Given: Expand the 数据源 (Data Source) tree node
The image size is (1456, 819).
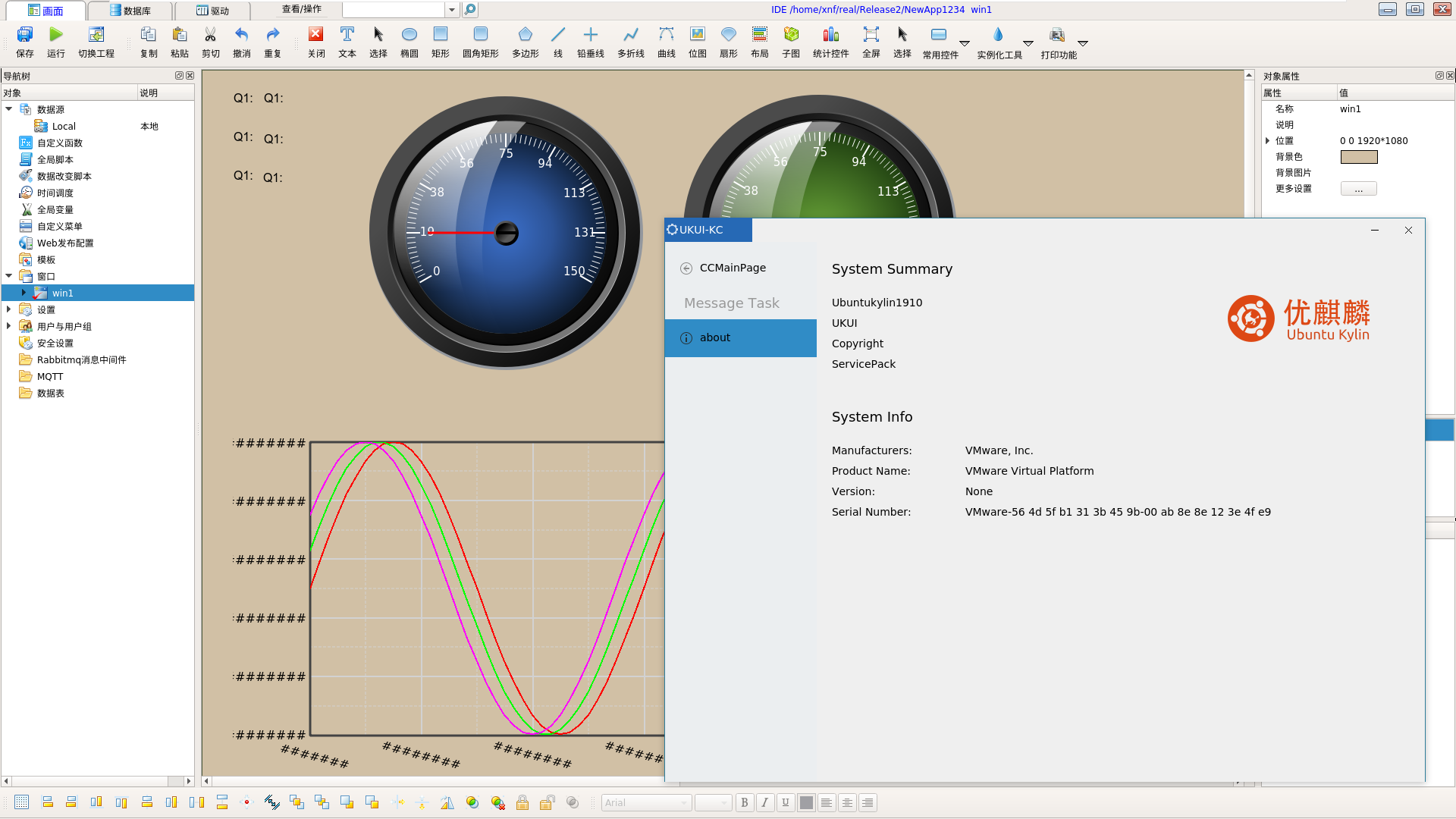Looking at the screenshot, I should [10, 109].
